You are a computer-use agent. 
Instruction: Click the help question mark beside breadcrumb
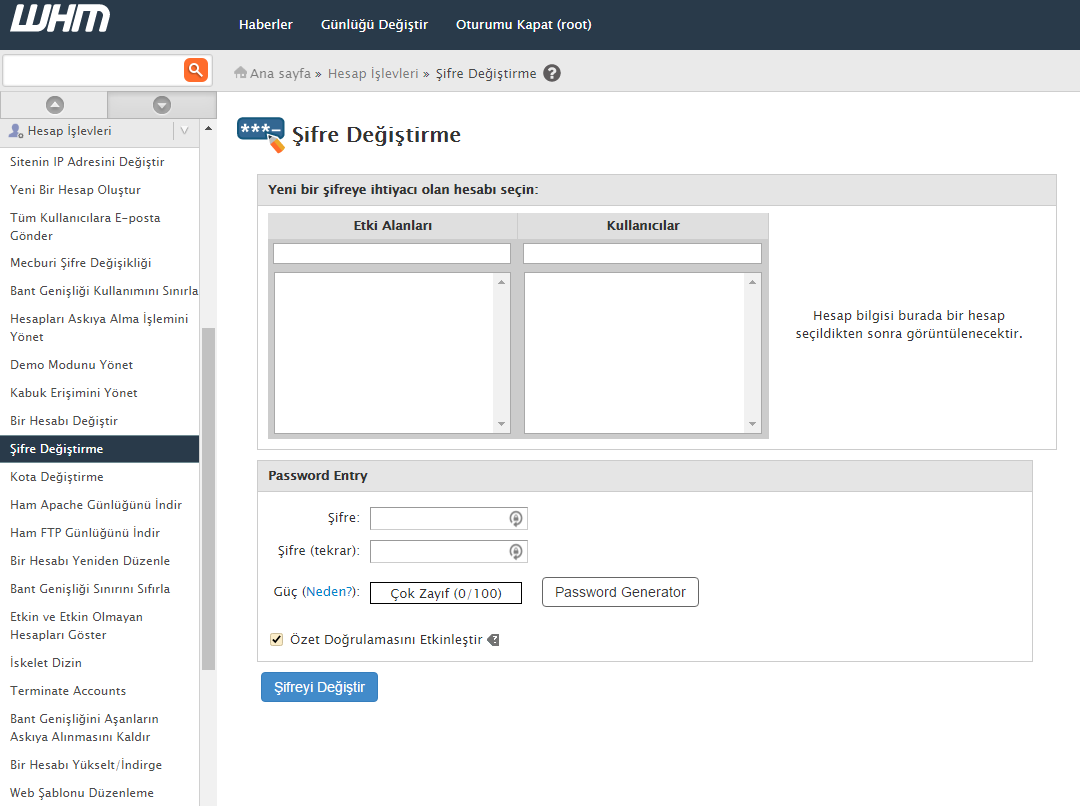[x=552, y=73]
